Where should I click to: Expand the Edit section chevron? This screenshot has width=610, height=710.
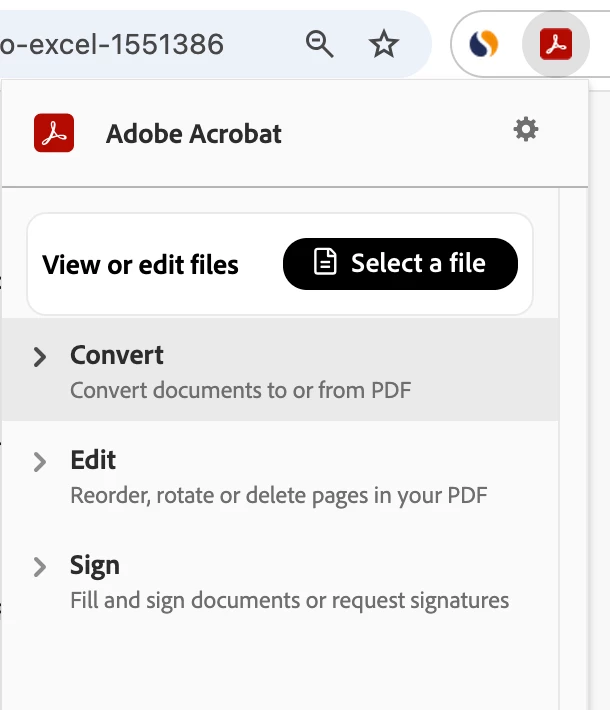point(40,462)
